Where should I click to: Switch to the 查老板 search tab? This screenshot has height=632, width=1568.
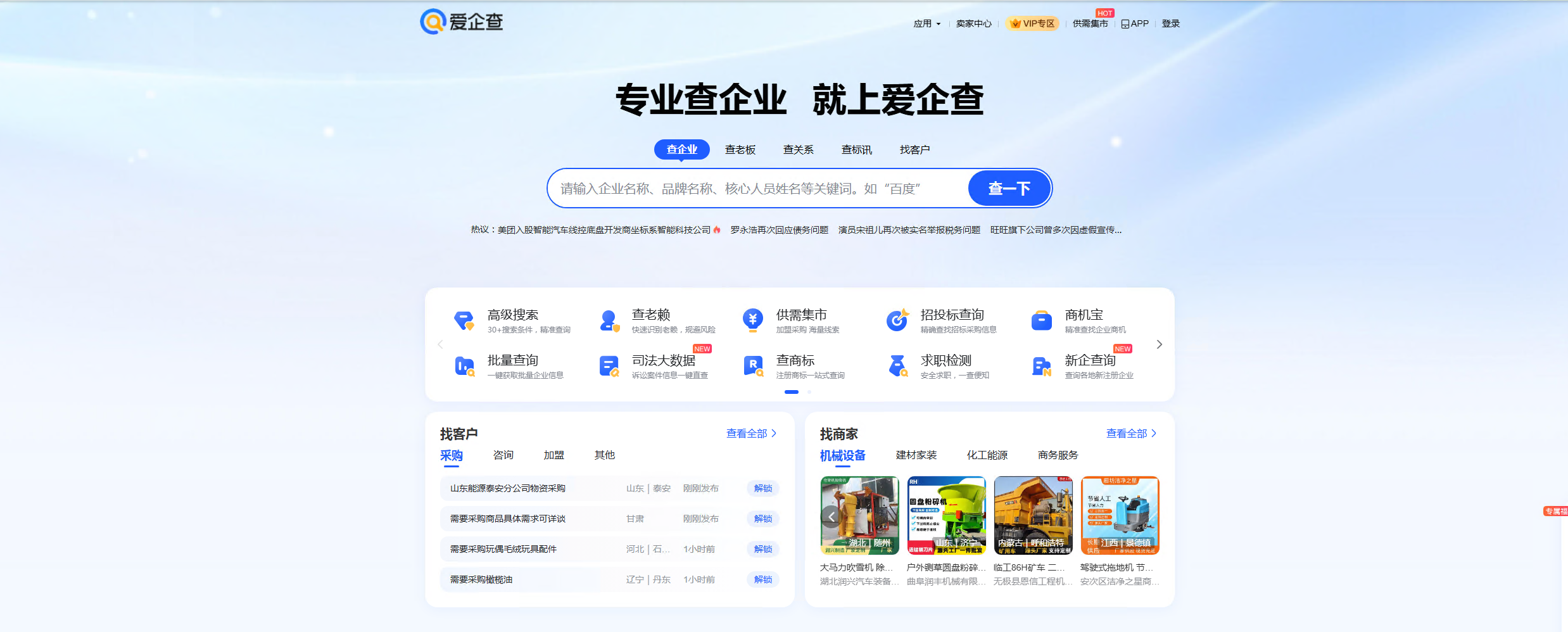click(740, 149)
